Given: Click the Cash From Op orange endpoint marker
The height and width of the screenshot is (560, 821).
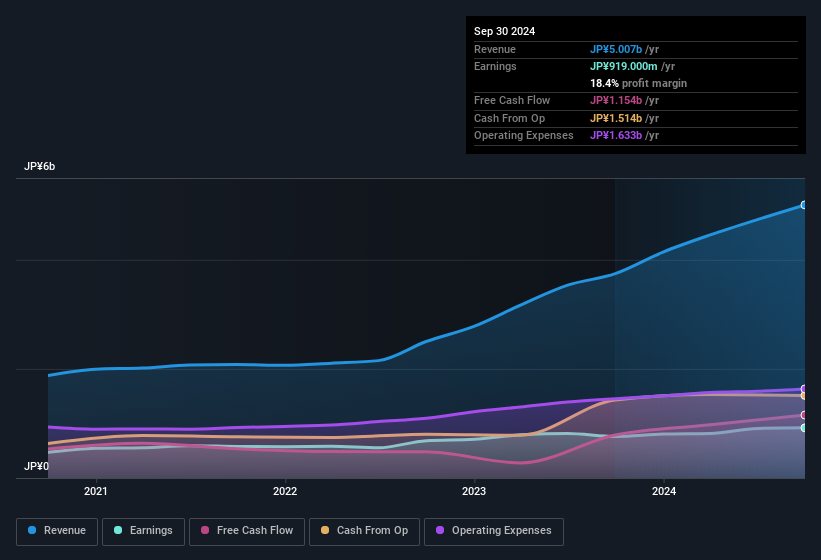Looking at the screenshot, I should coord(804,396).
